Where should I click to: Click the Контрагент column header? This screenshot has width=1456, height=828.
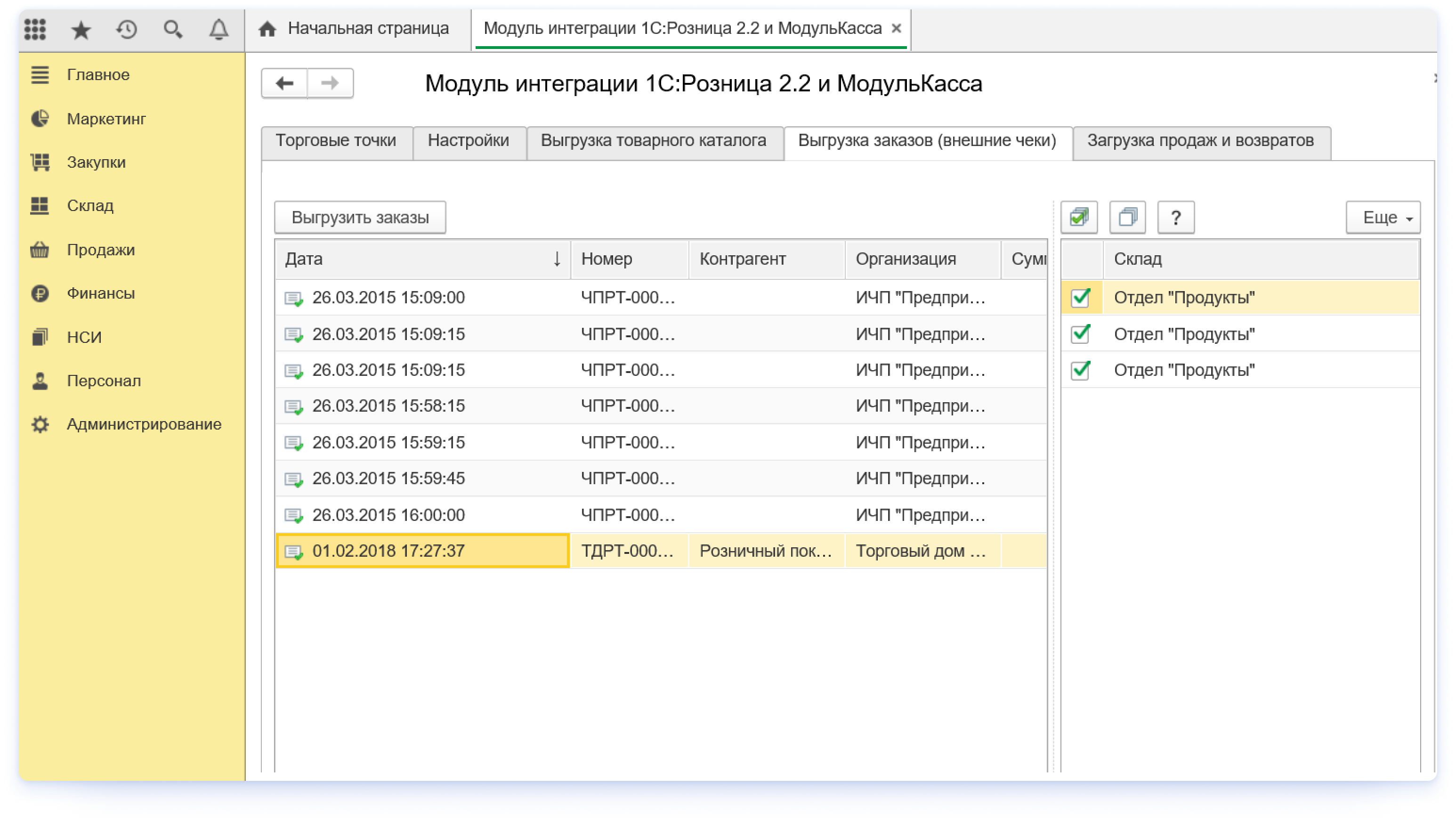click(x=767, y=260)
